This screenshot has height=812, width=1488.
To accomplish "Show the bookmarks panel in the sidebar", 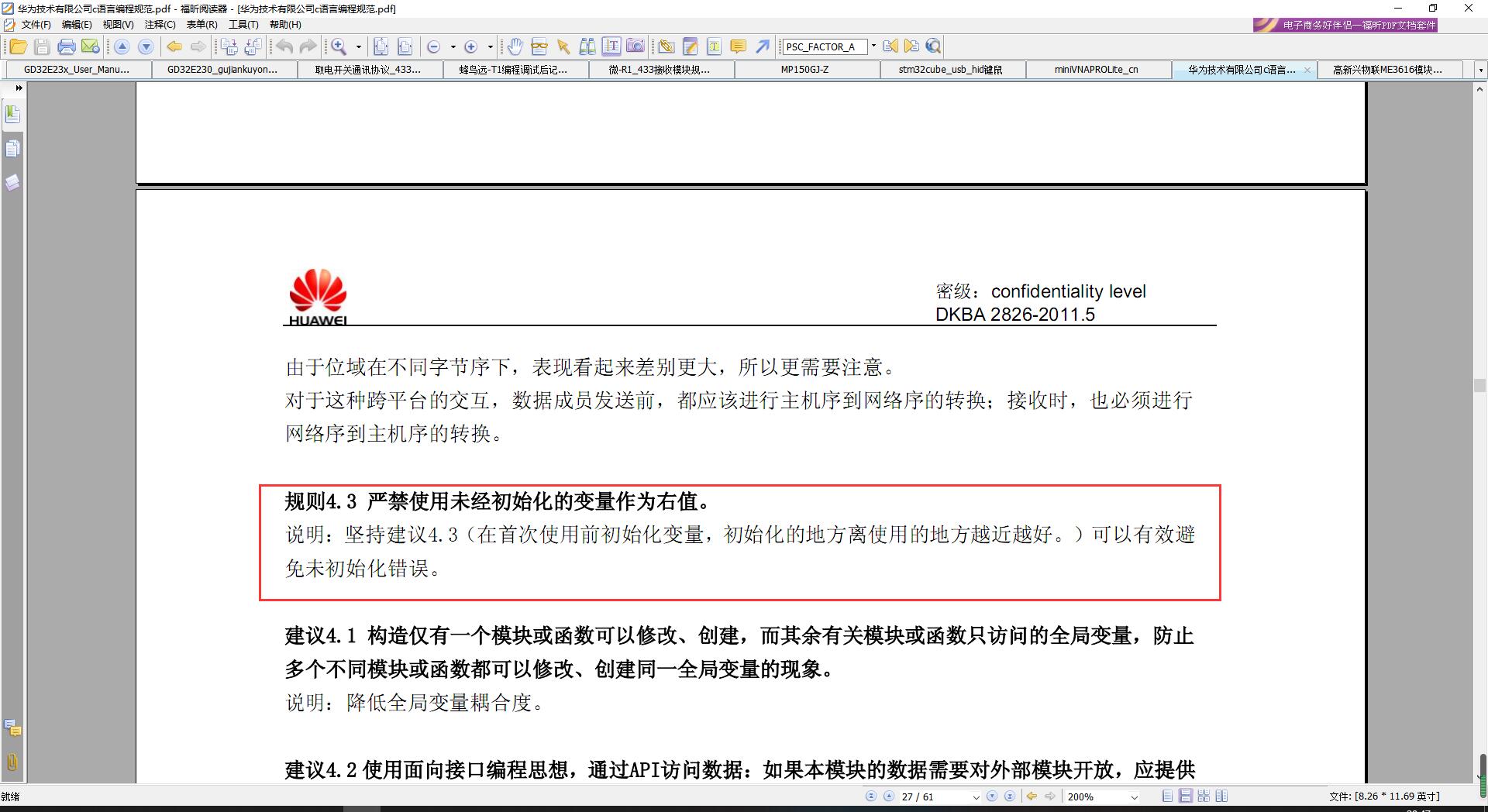I will (12, 113).
